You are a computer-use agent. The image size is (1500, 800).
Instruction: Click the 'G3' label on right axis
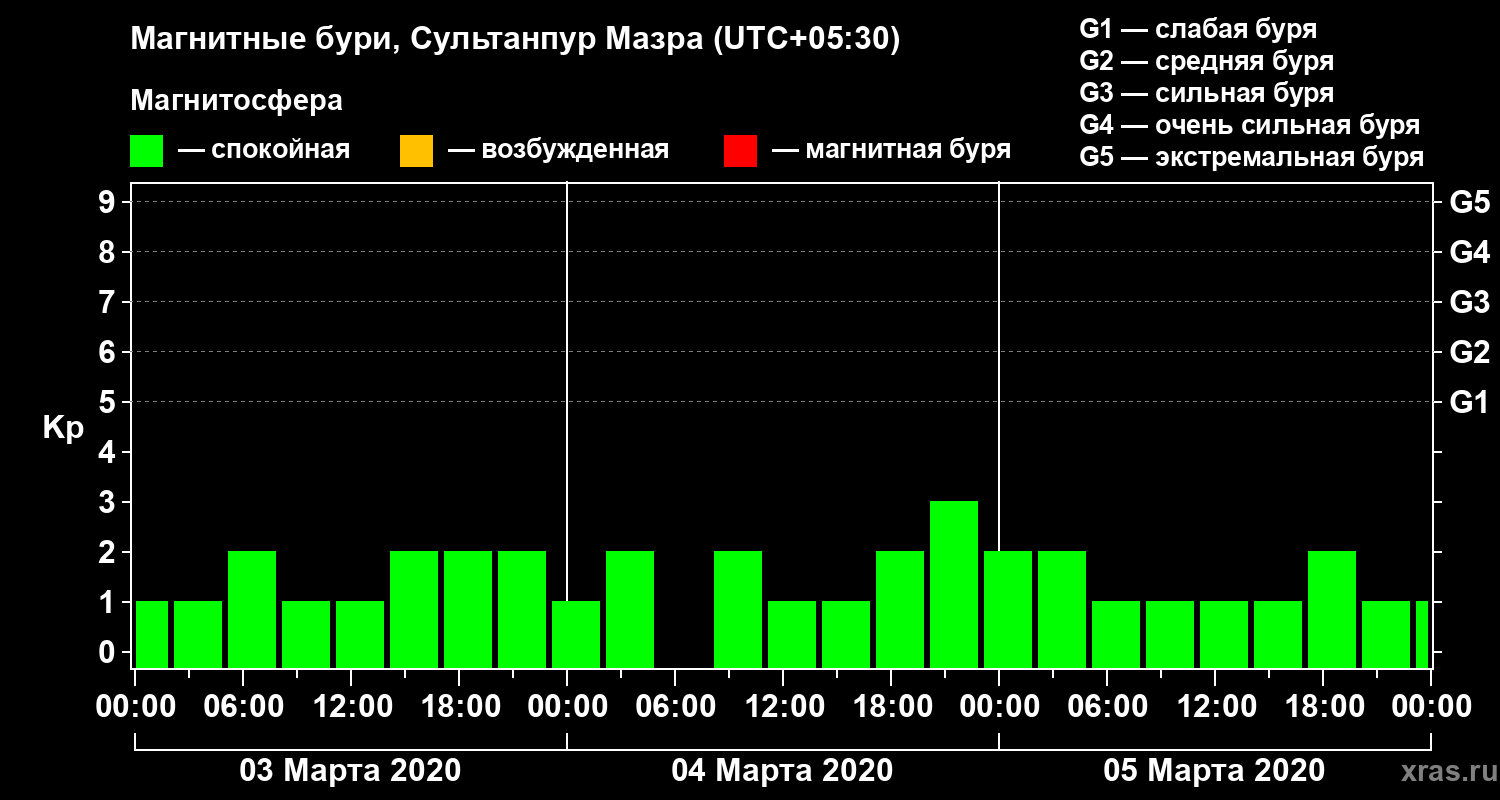pos(1470,302)
